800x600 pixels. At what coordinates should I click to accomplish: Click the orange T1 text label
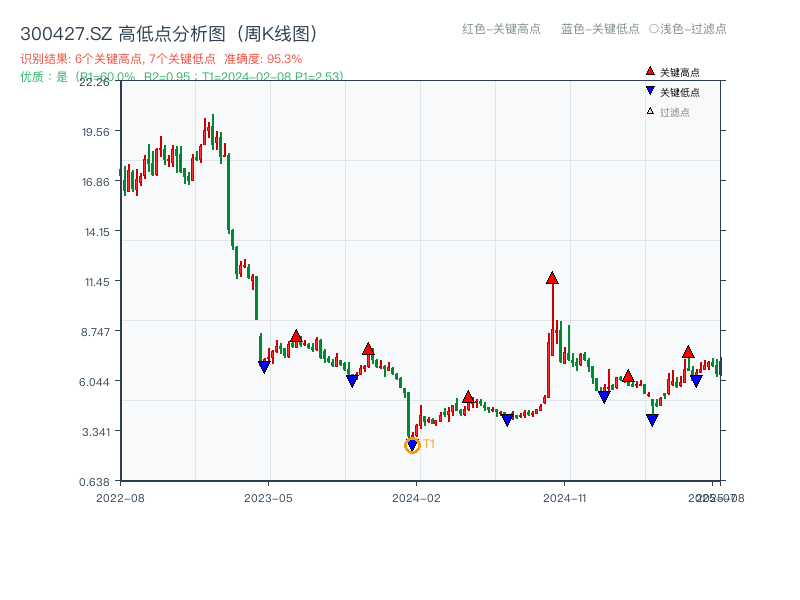[x=429, y=444]
